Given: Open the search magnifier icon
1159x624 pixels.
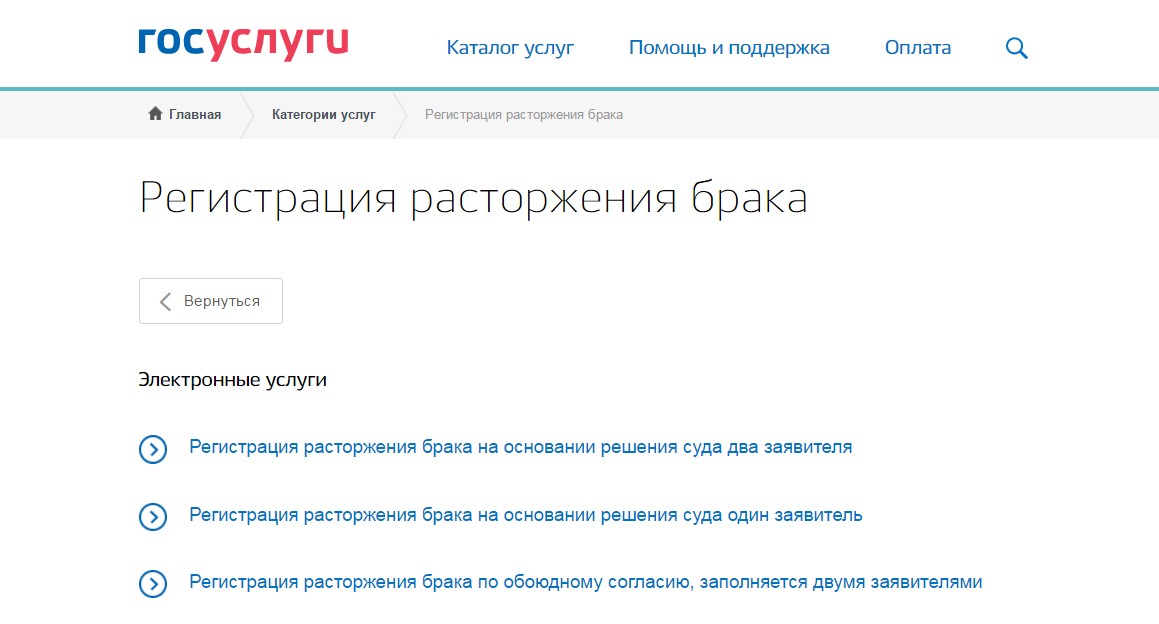Looking at the screenshot, I should [x=1016, y=49].
